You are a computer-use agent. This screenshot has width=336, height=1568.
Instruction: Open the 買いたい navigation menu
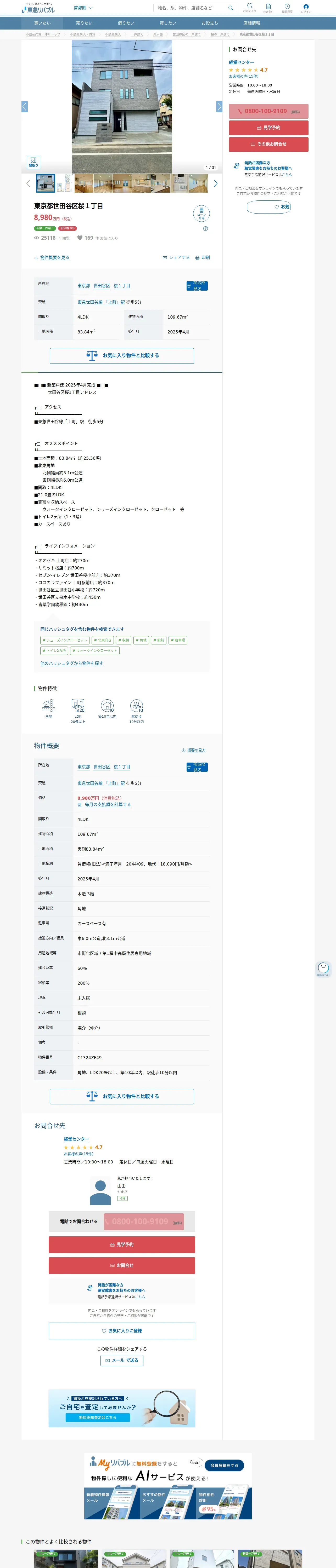tap(42, 23)
